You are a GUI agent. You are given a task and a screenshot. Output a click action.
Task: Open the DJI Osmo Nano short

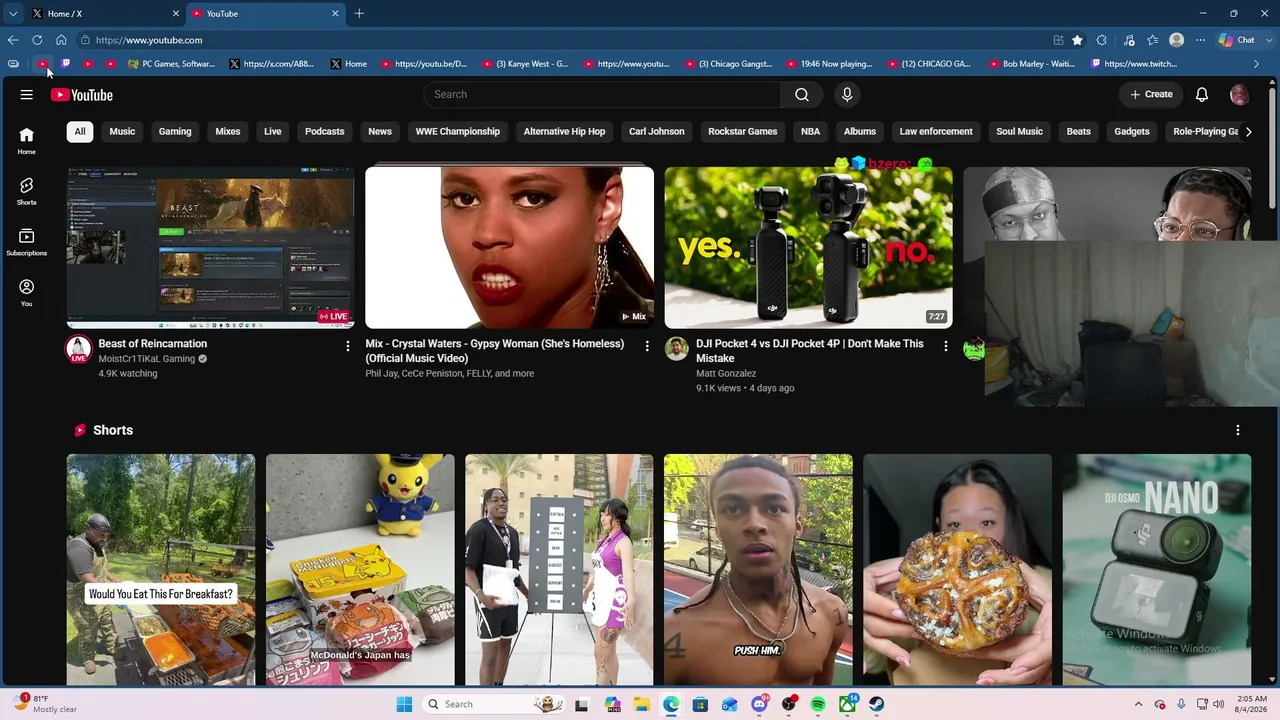pos(1157,570)
